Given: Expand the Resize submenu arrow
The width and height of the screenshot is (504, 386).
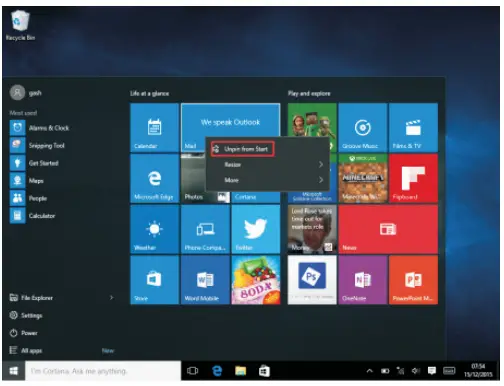Looking at the screenshot, I should click(x=321, y=165).
